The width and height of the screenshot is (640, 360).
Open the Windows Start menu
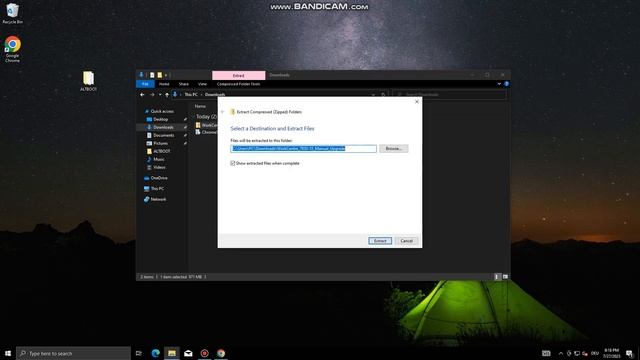[x=8, y=353]
